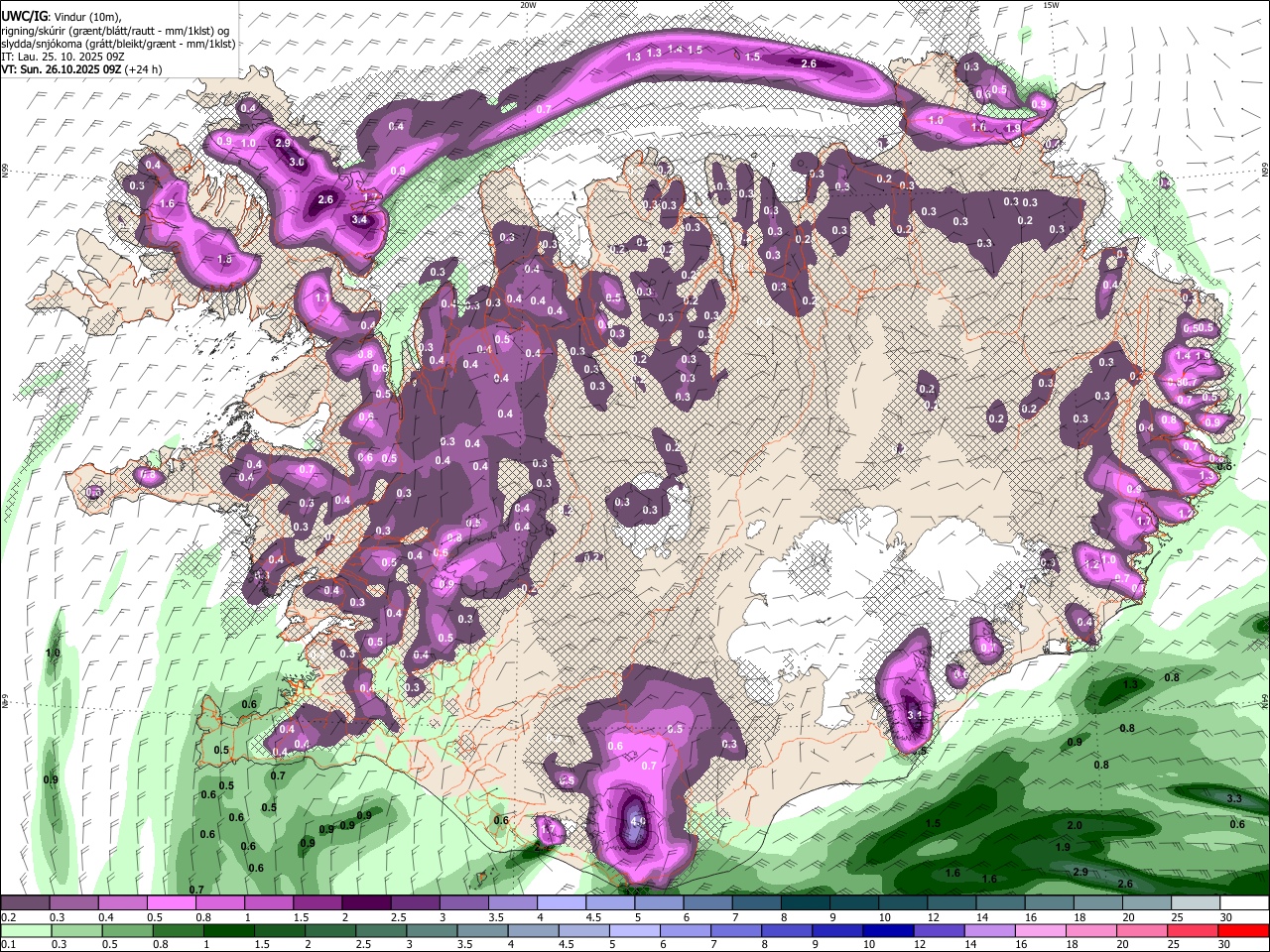Pick the palest green swatch above 0.1

pos(25,930)
